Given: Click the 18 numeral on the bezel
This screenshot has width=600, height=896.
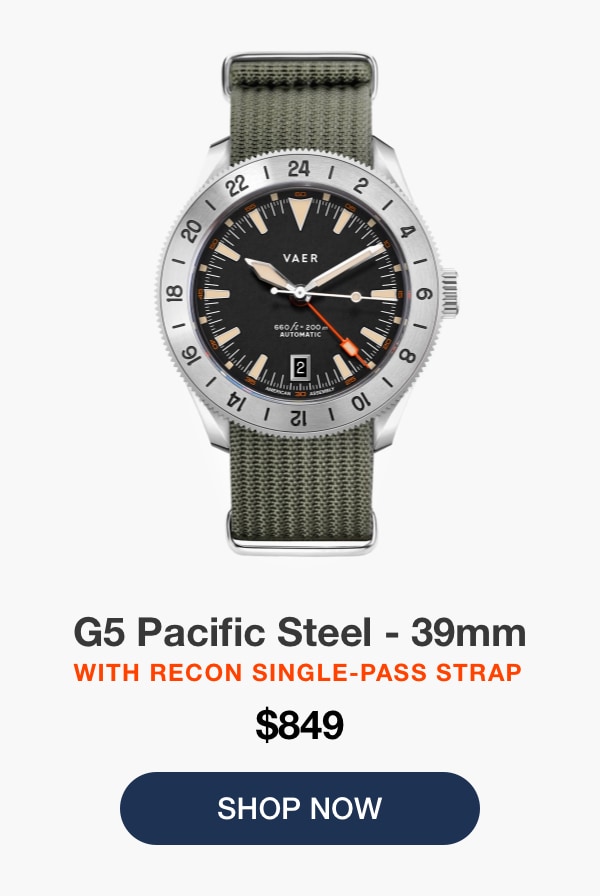Looking at the screenshot, I should [175, 293].
